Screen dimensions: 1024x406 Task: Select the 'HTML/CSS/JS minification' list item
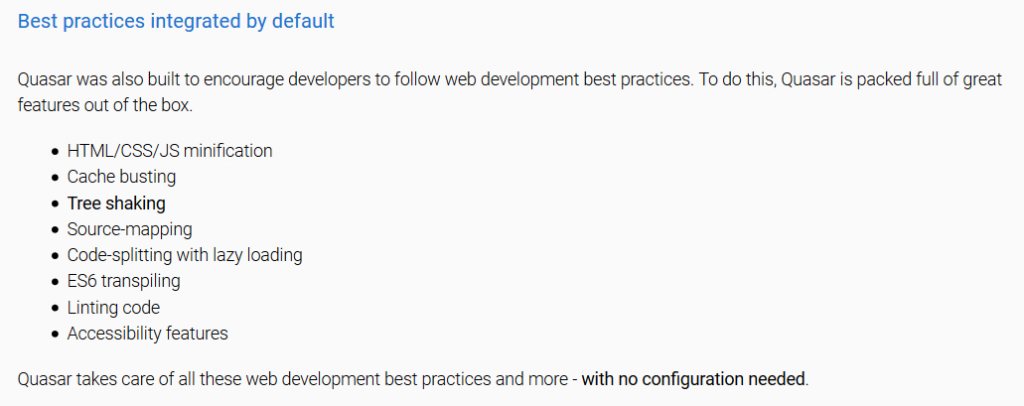pos(170,151)
